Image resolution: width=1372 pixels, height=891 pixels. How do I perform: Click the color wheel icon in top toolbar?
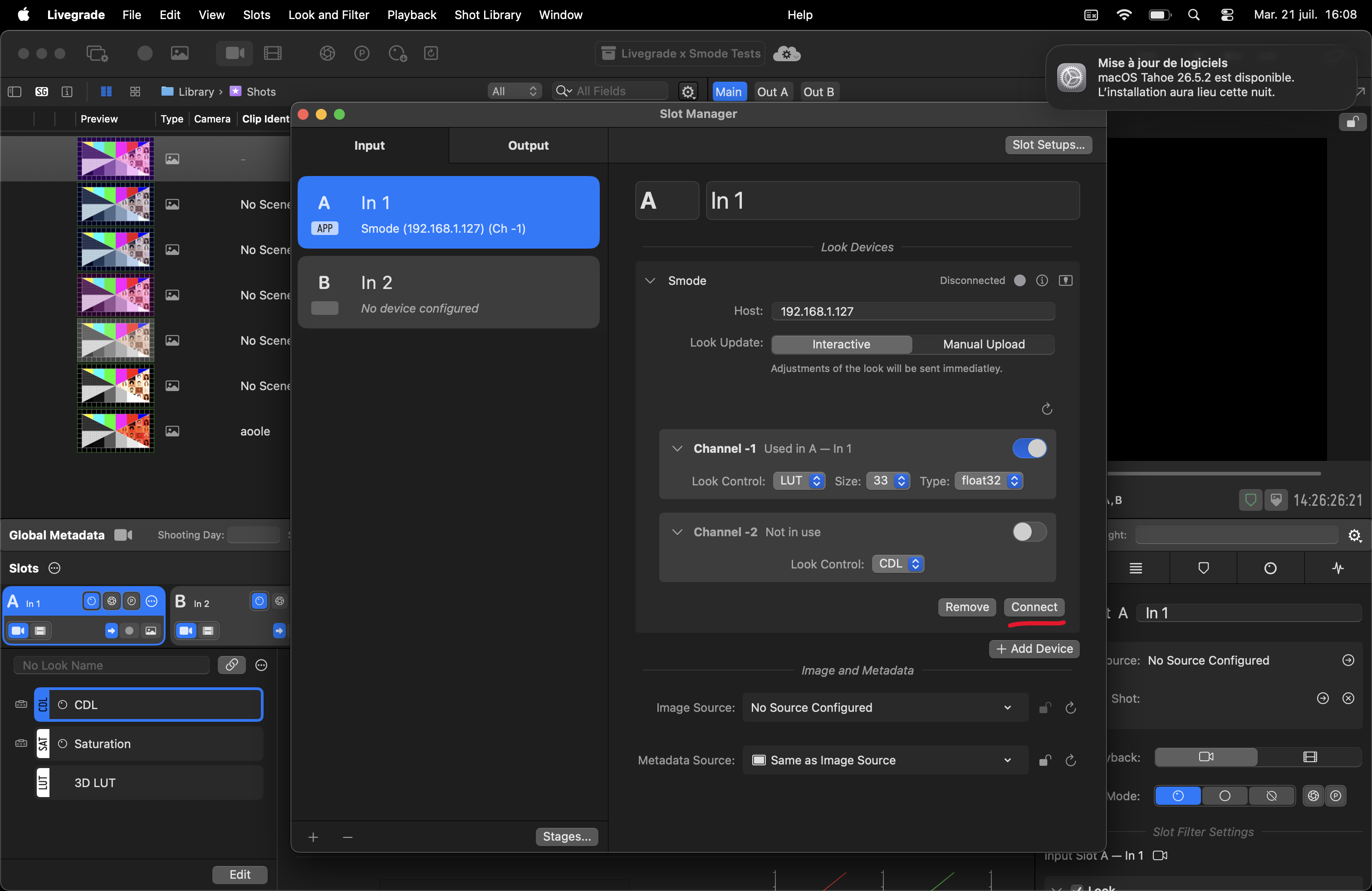pyautogui.click(x=327, y=54)
